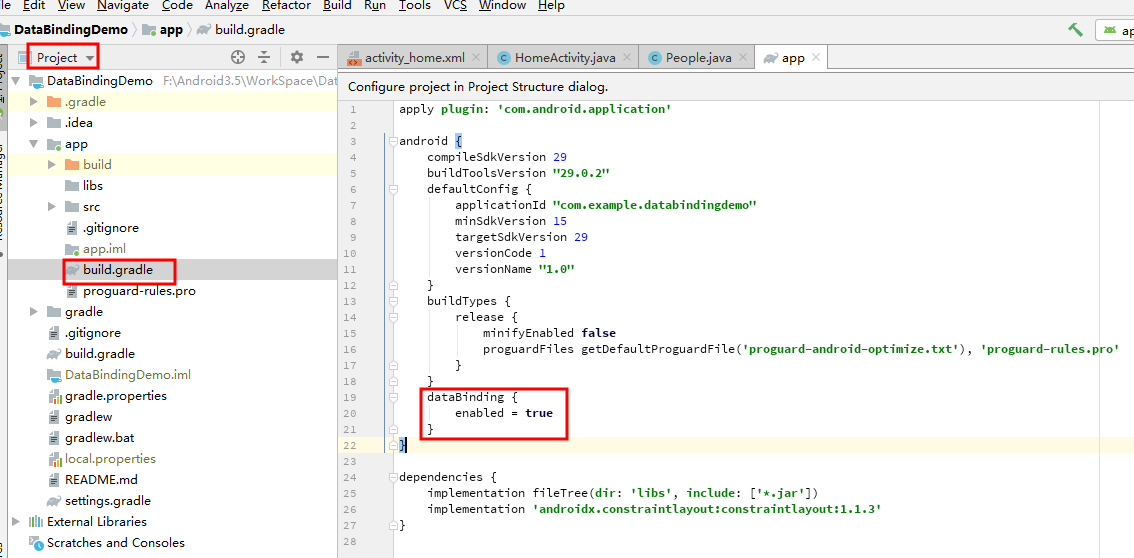Open the Project view dropdown
Screen dimensions: 1134x558
pos(65,57)
